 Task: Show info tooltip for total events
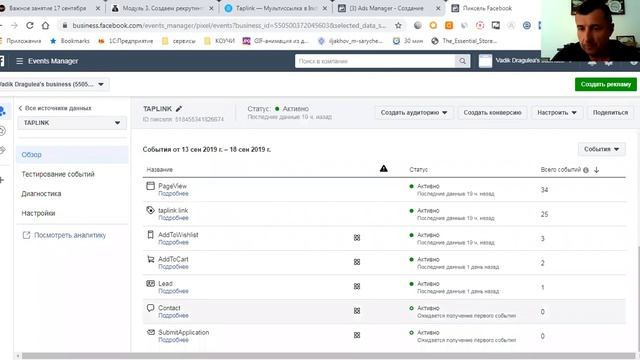click(x=586, y=170)
